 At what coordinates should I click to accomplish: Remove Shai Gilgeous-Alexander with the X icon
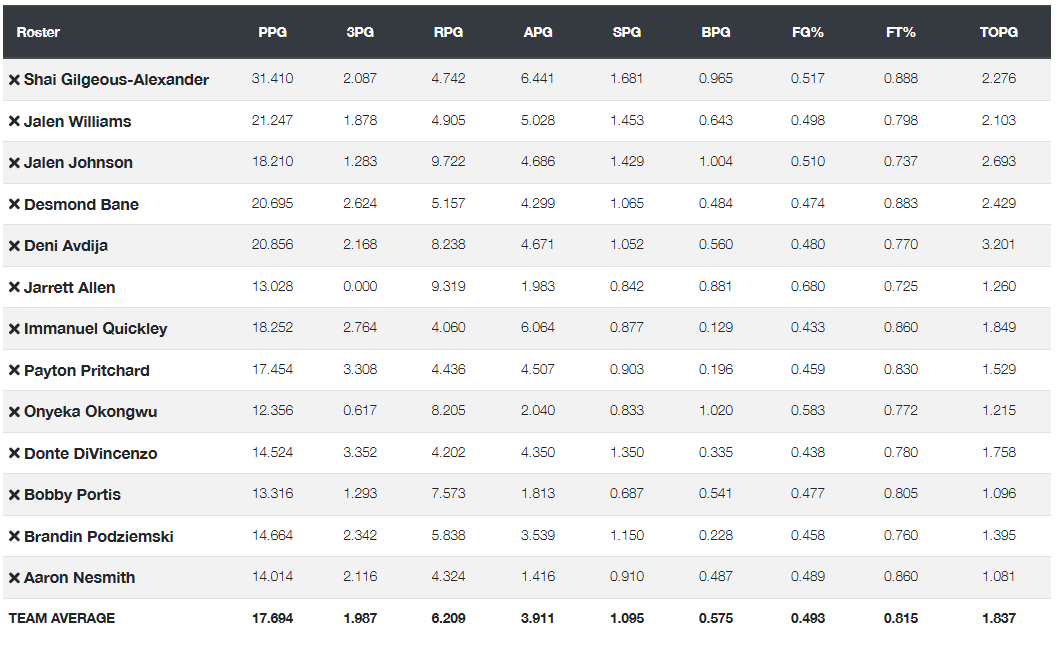pos(14,80)
